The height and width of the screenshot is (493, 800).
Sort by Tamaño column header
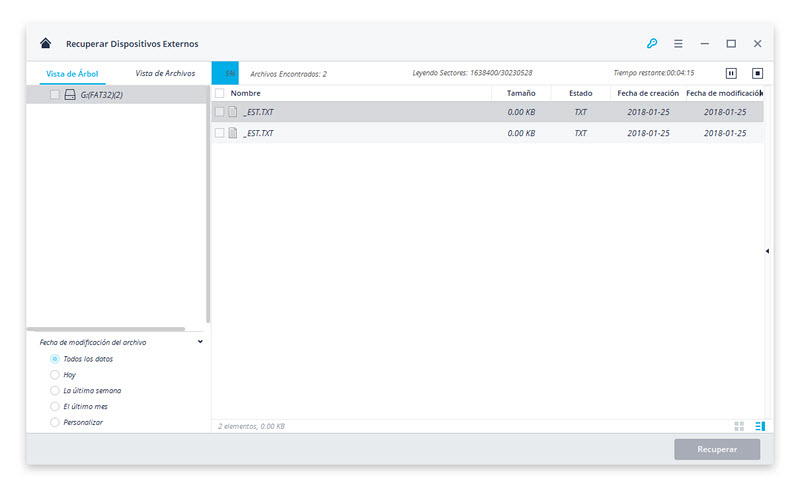(521, 93)
